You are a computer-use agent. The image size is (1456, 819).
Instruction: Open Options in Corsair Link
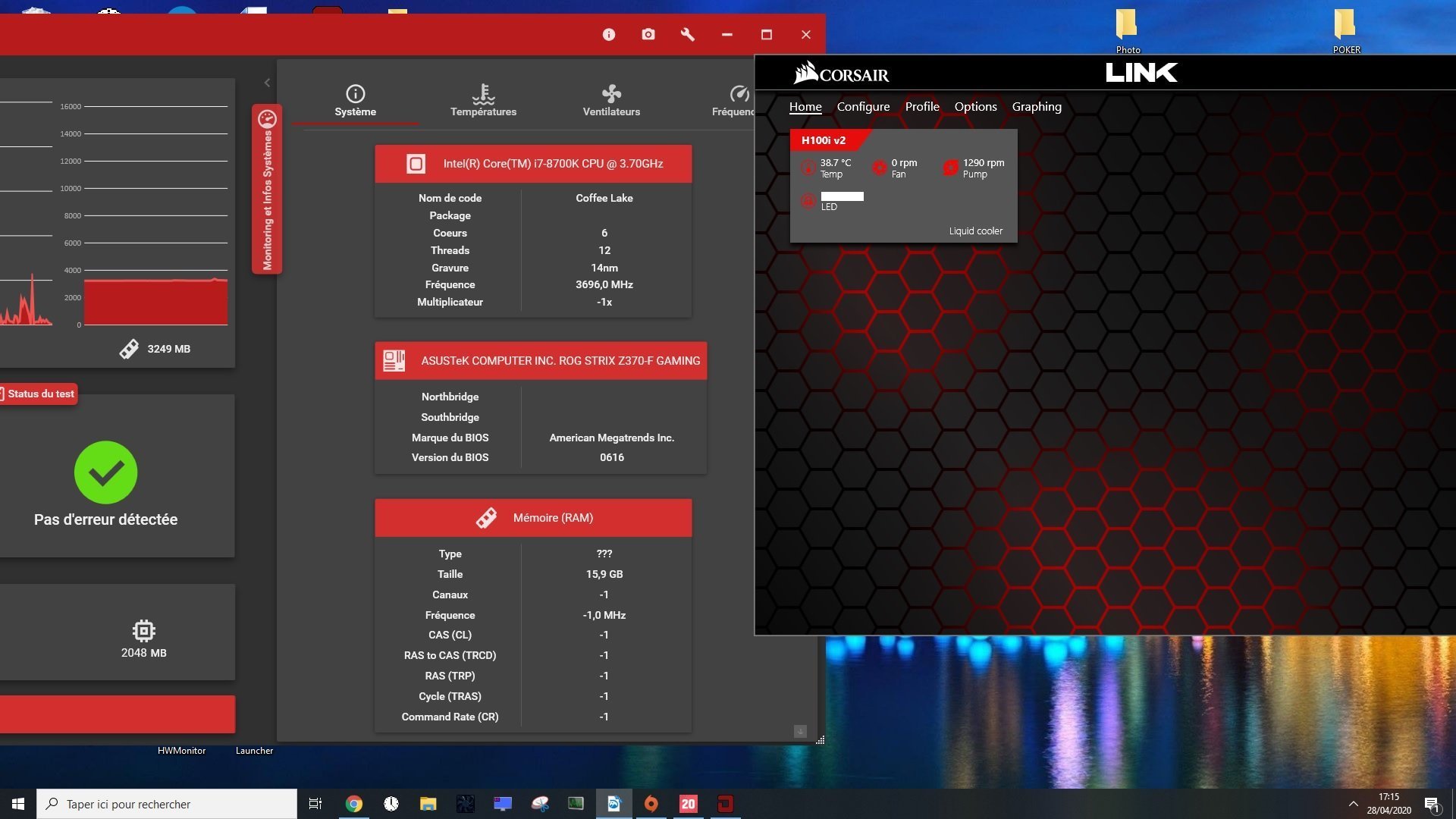click(975, 107)
